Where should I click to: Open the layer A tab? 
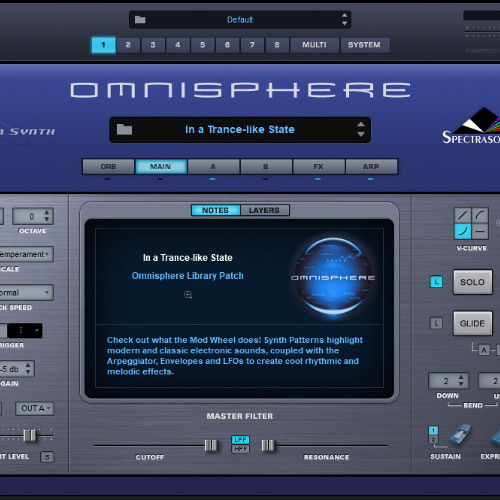(213, 166)
